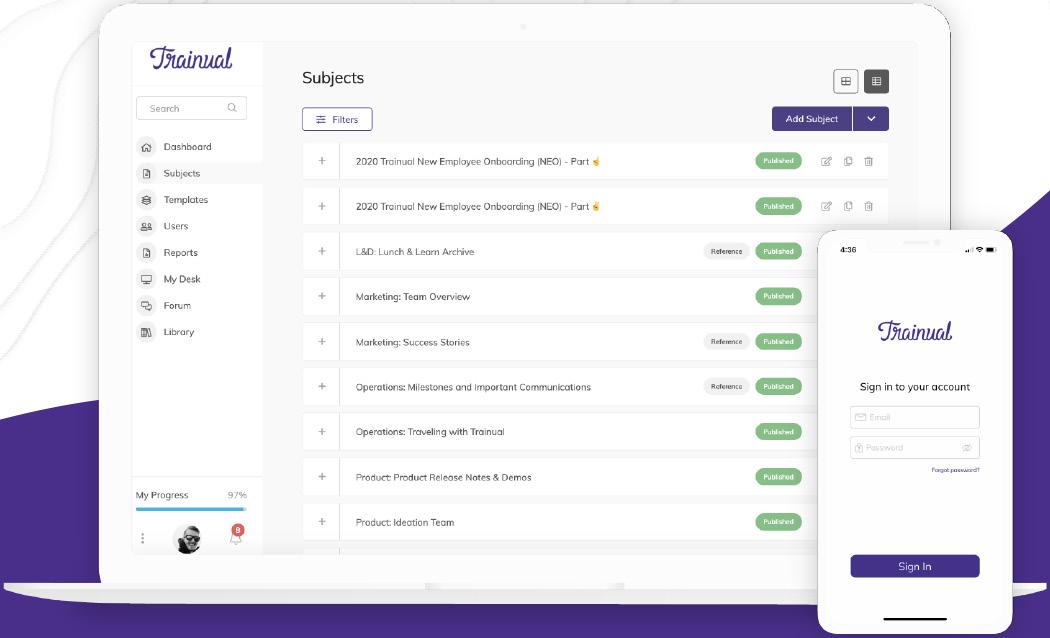
Task: Open the L&D: Lunch & Learn Archive title
Action: coord(415,252)
